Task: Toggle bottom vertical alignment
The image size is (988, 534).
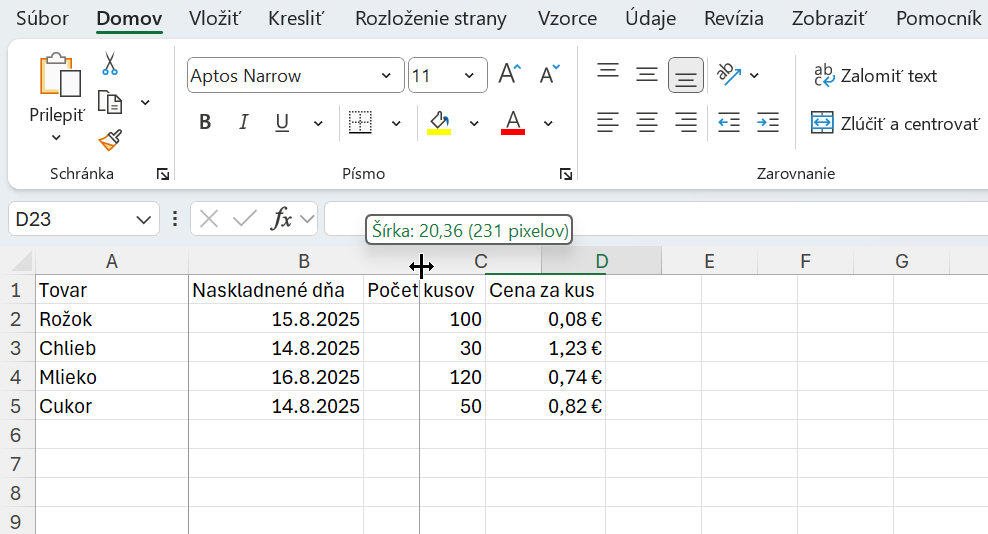Action: tap(686, 75)
